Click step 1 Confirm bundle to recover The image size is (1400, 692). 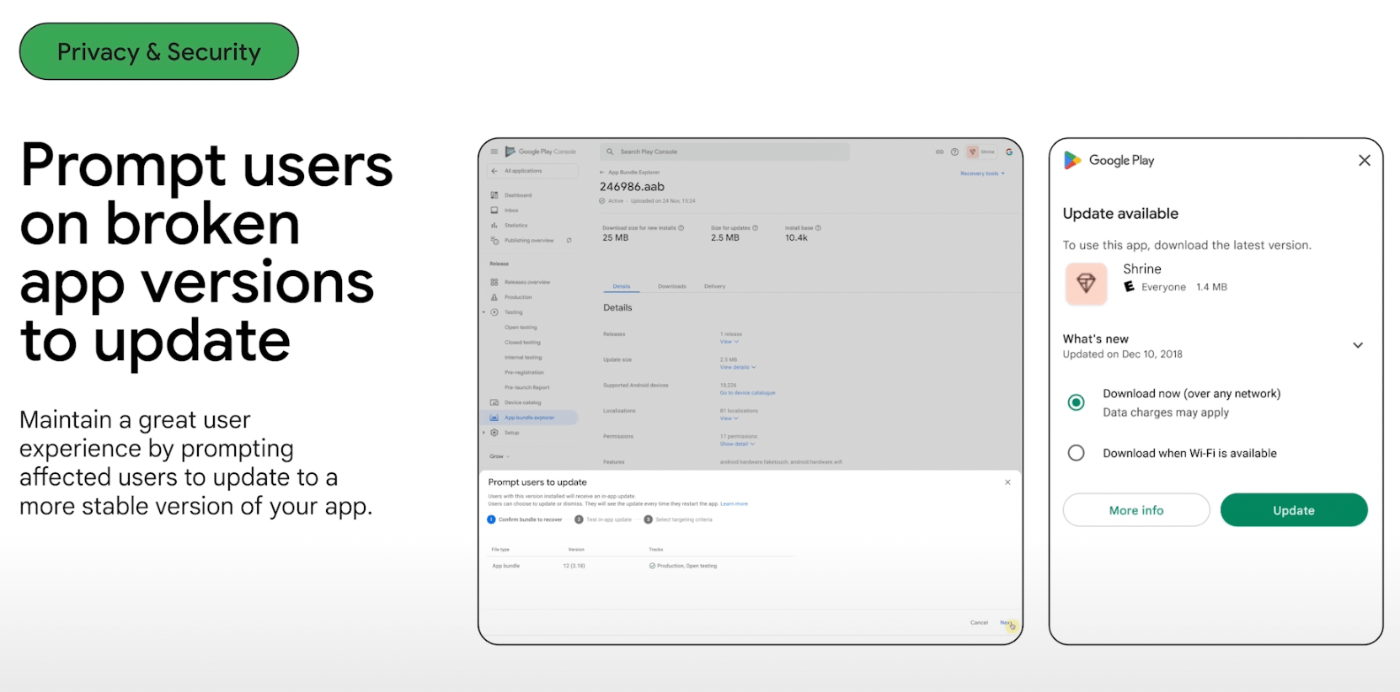(525, 520)
